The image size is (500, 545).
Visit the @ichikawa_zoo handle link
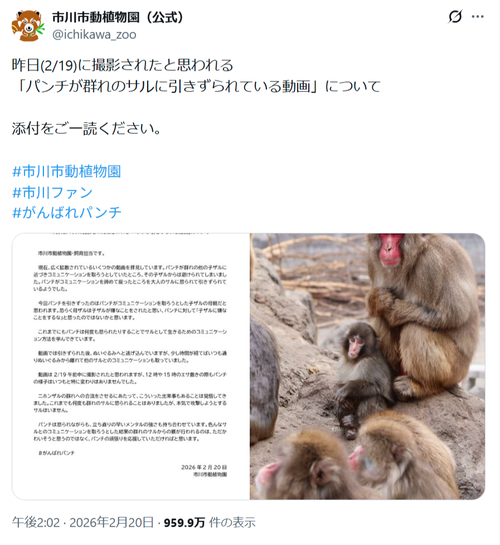(x=94, y=35)
